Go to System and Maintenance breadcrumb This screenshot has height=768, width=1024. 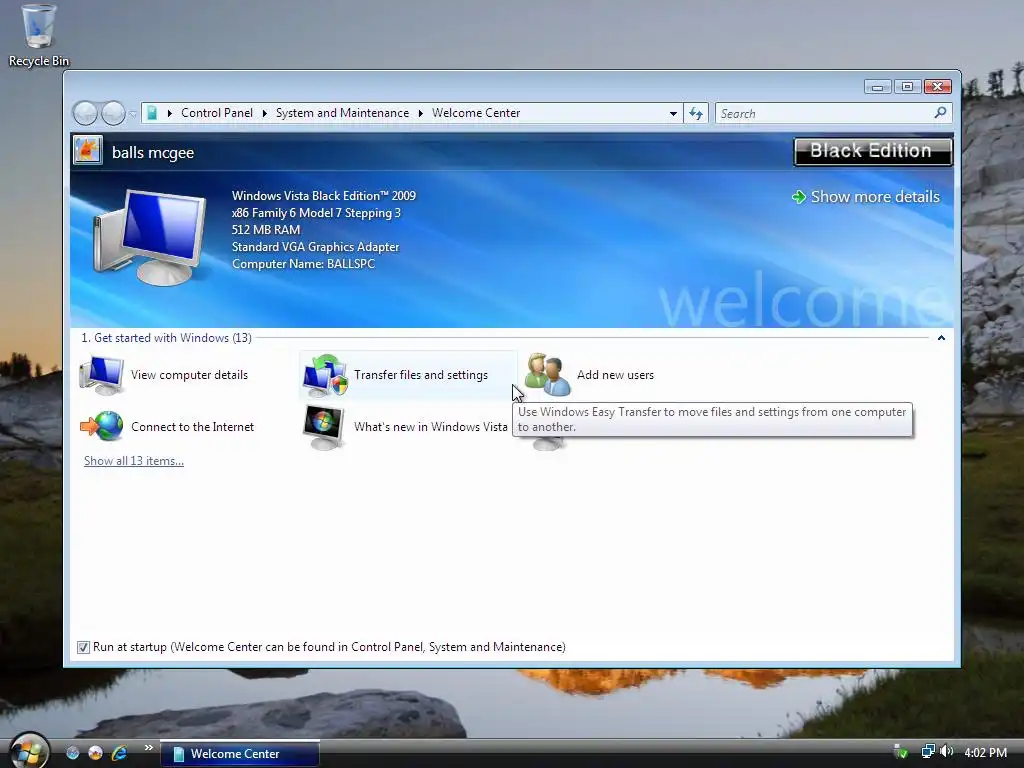click(342, 113)
